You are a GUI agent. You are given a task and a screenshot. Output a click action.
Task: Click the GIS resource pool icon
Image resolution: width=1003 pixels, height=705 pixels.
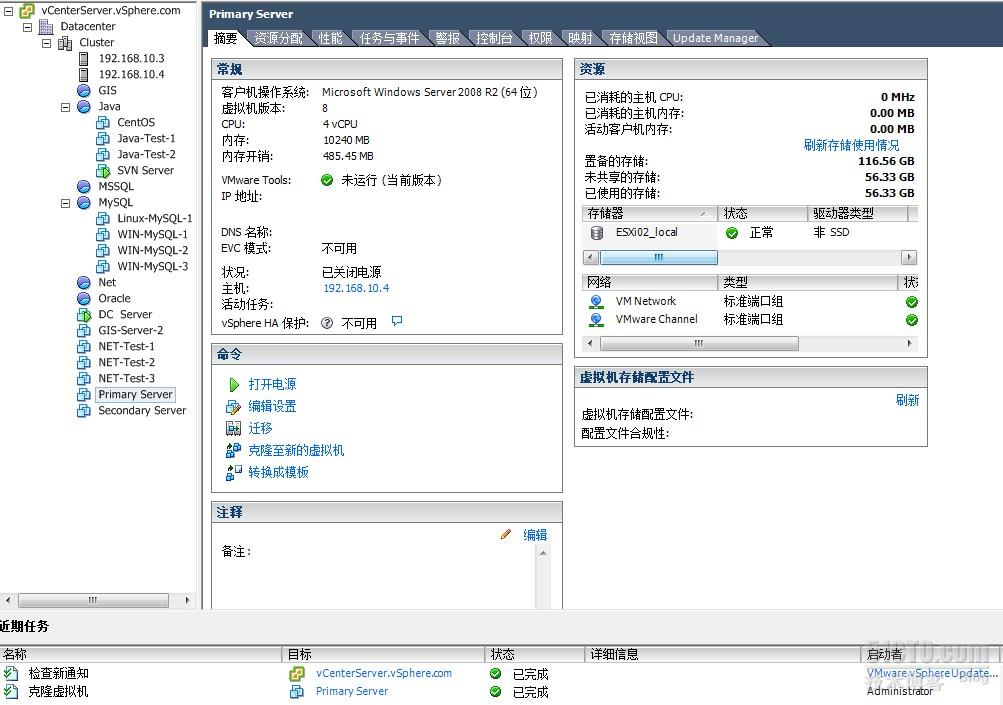[x=84, y=90]
